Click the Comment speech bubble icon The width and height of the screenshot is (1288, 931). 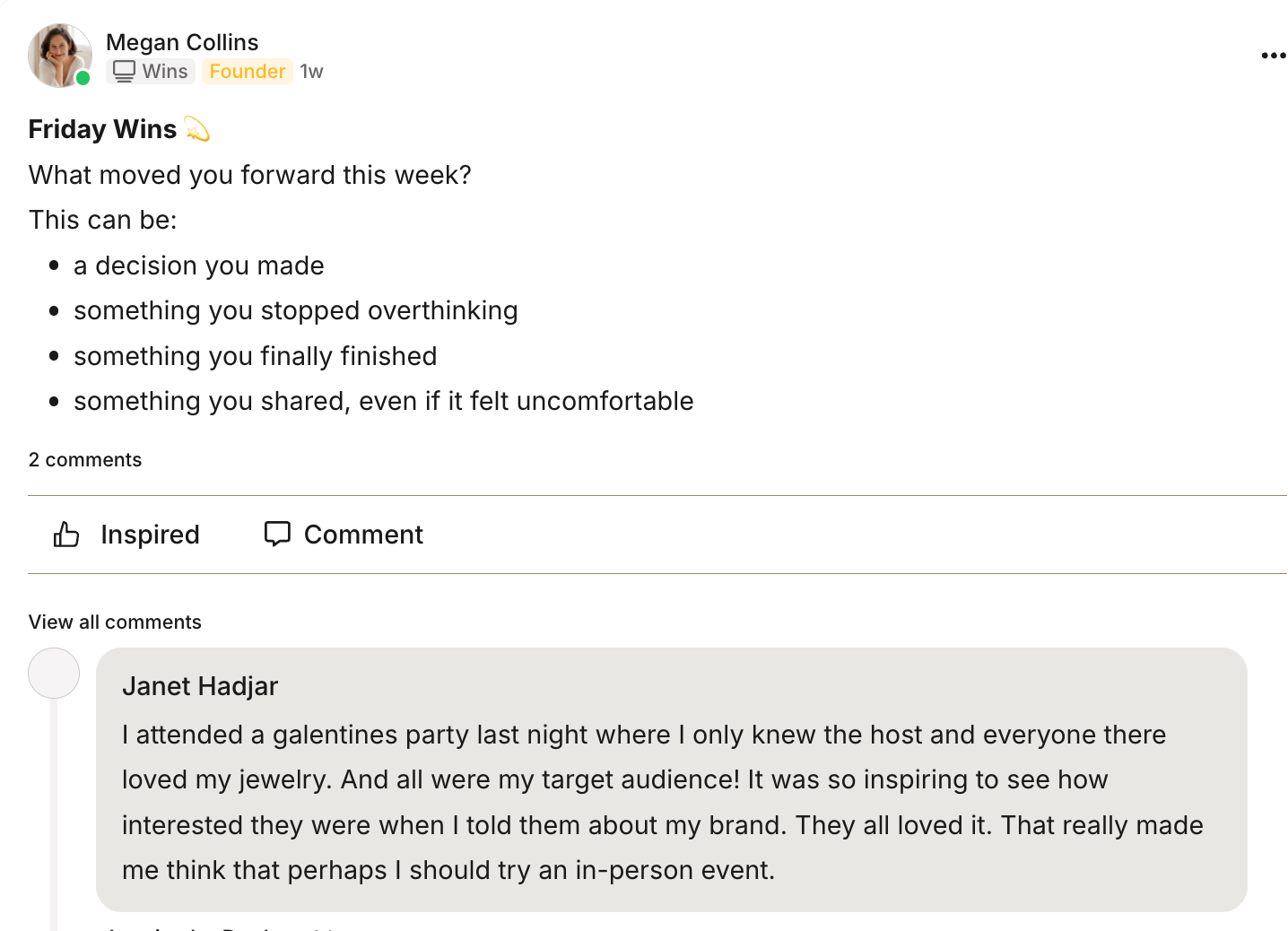(278, 534)
